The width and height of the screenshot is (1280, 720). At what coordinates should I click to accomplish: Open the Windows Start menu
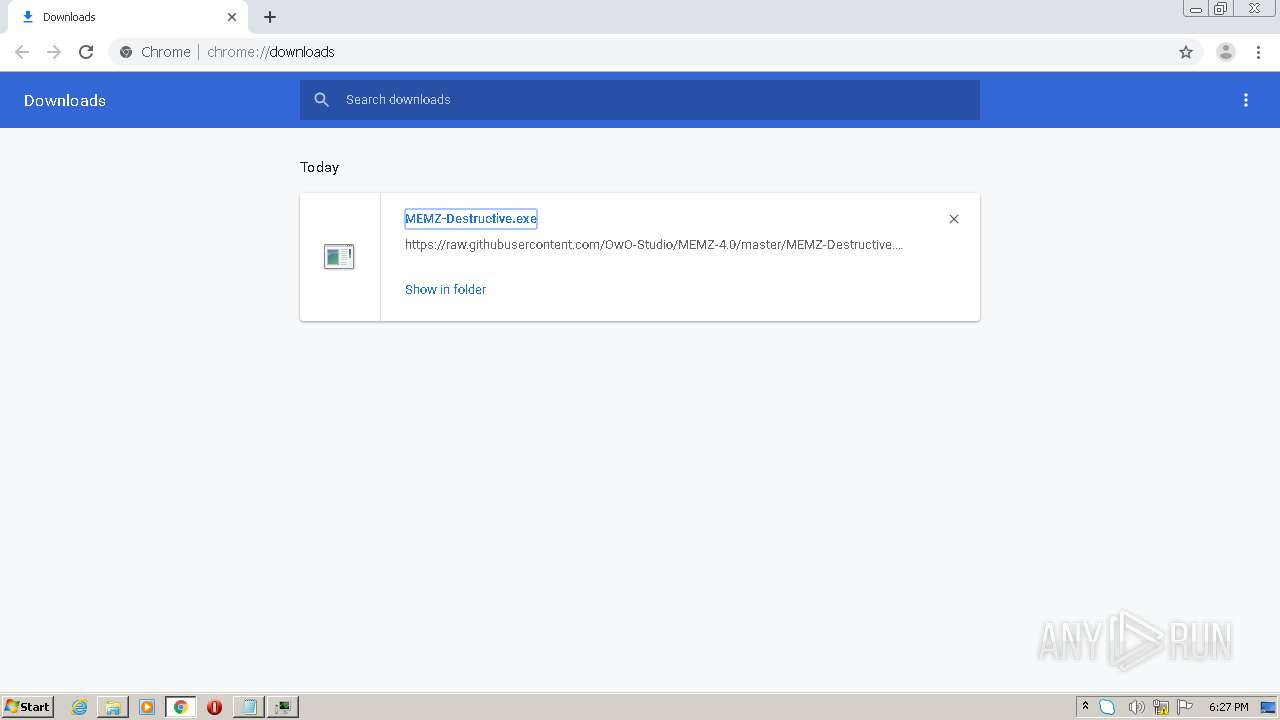point(28,707)
